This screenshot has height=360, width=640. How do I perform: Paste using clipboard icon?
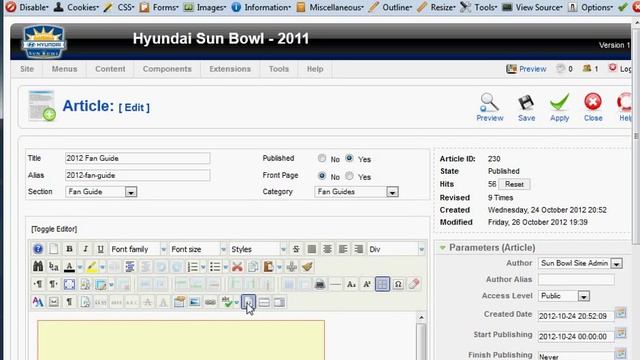pos(269,267)
